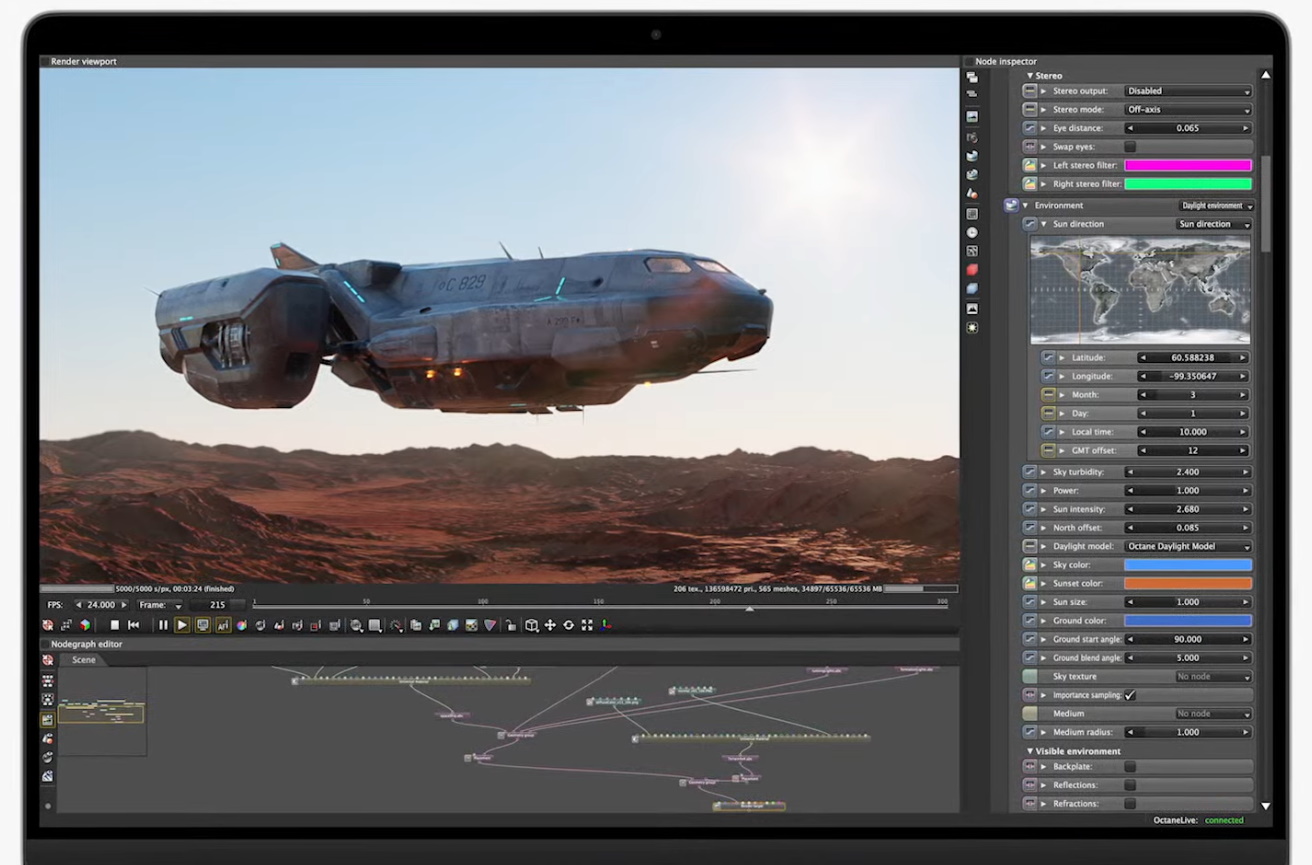Enable the Swap eyes checkbox
1312x865 pixels.
(x=1130, y=147)
